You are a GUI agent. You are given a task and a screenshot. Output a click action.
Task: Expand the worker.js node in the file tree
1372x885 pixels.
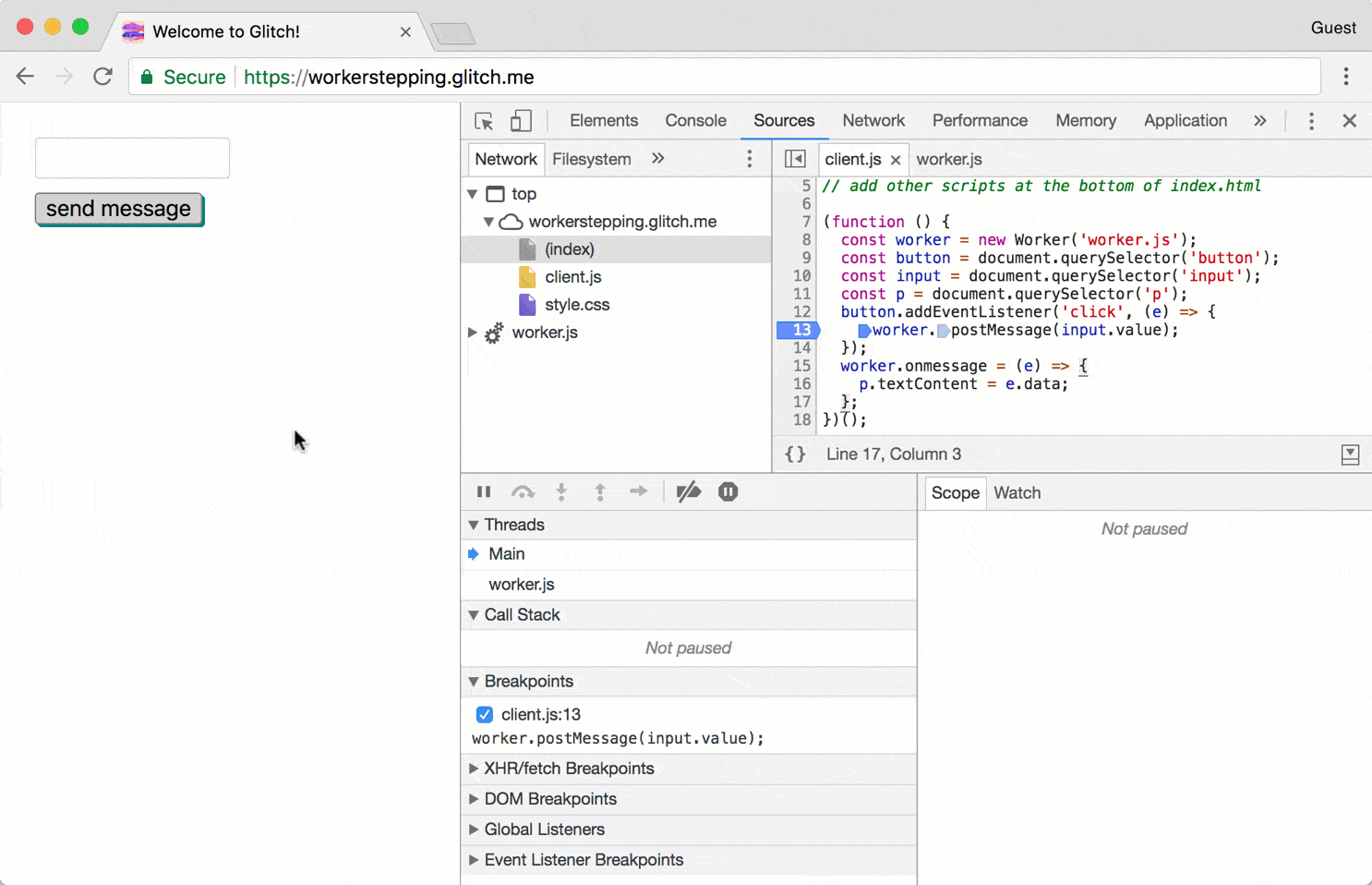pos(472,333)
